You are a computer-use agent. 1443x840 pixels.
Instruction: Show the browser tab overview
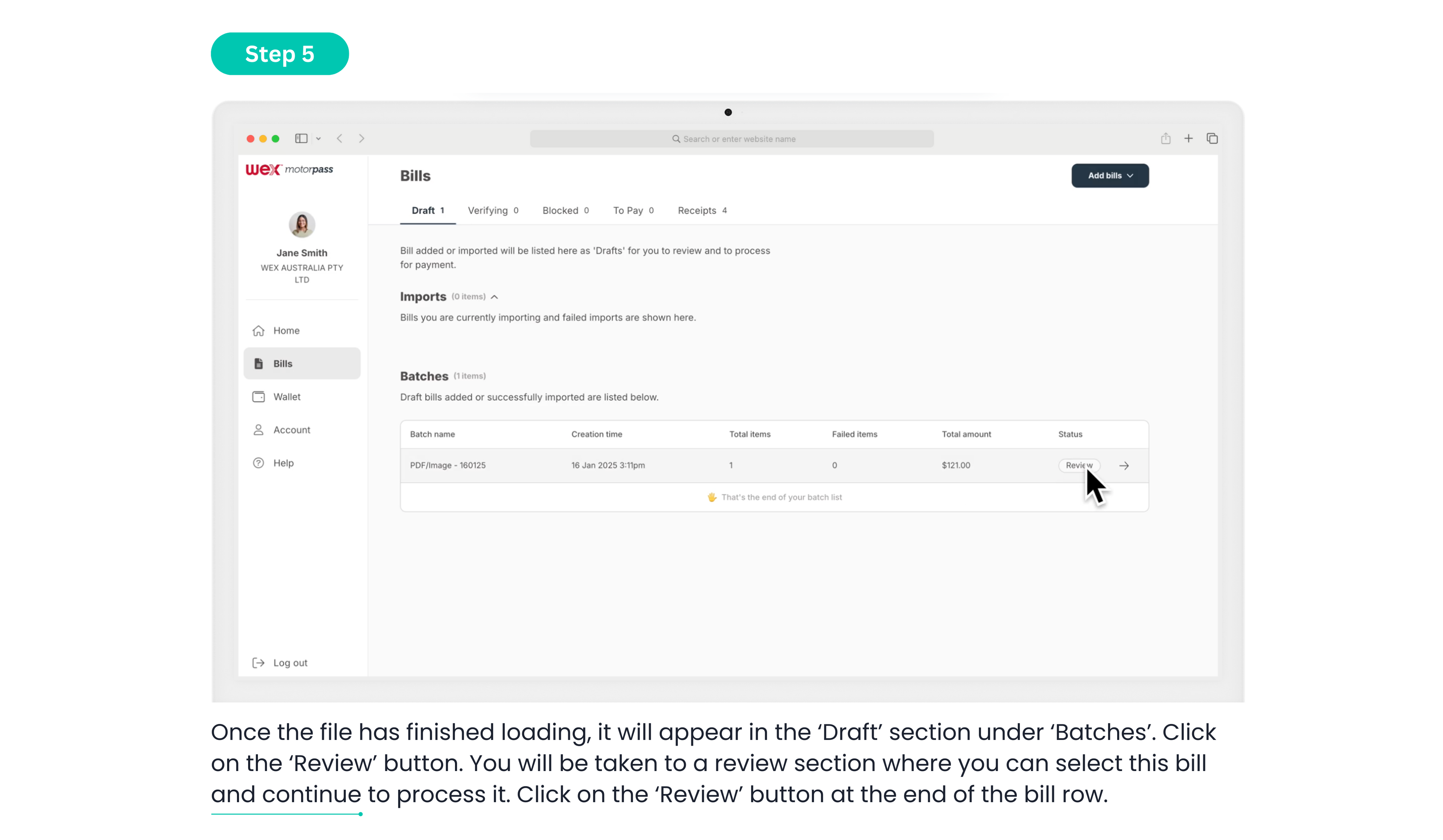1212,139
